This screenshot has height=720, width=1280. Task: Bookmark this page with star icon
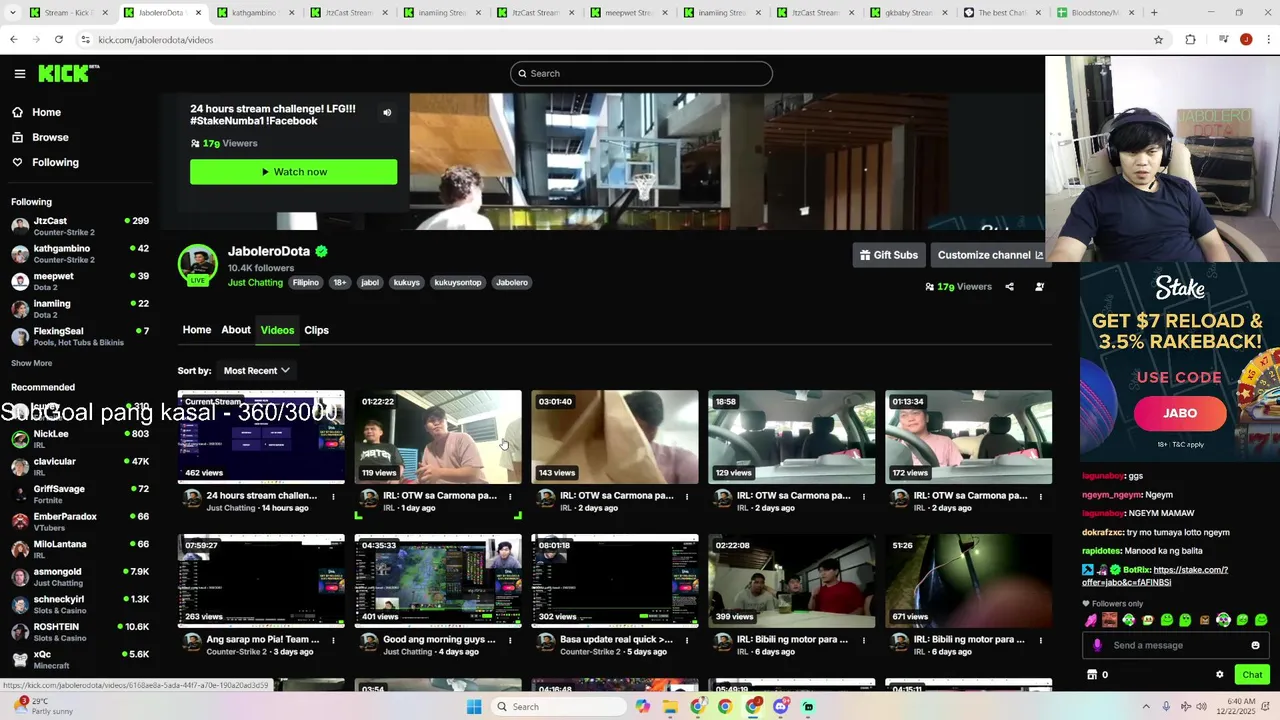(x=1158, y=40)
